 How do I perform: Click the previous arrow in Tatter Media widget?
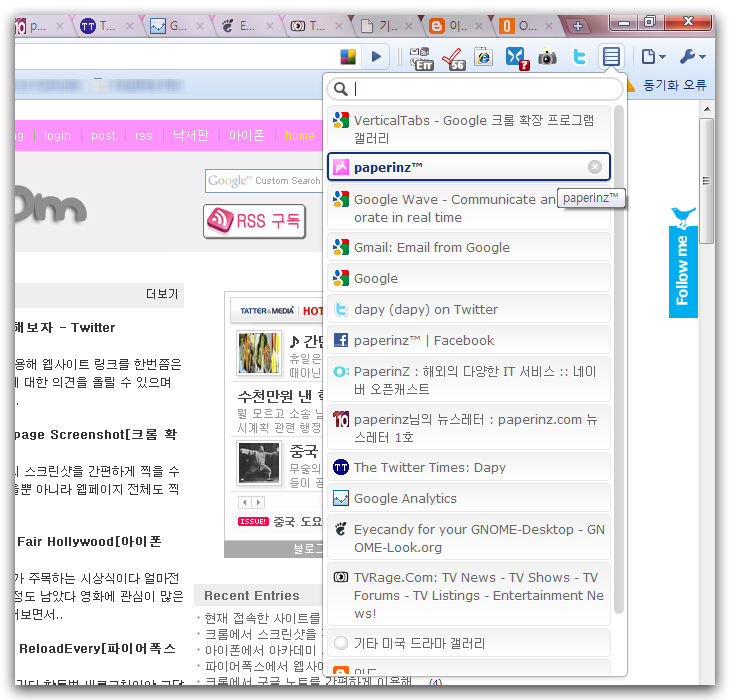pos(245,503)
